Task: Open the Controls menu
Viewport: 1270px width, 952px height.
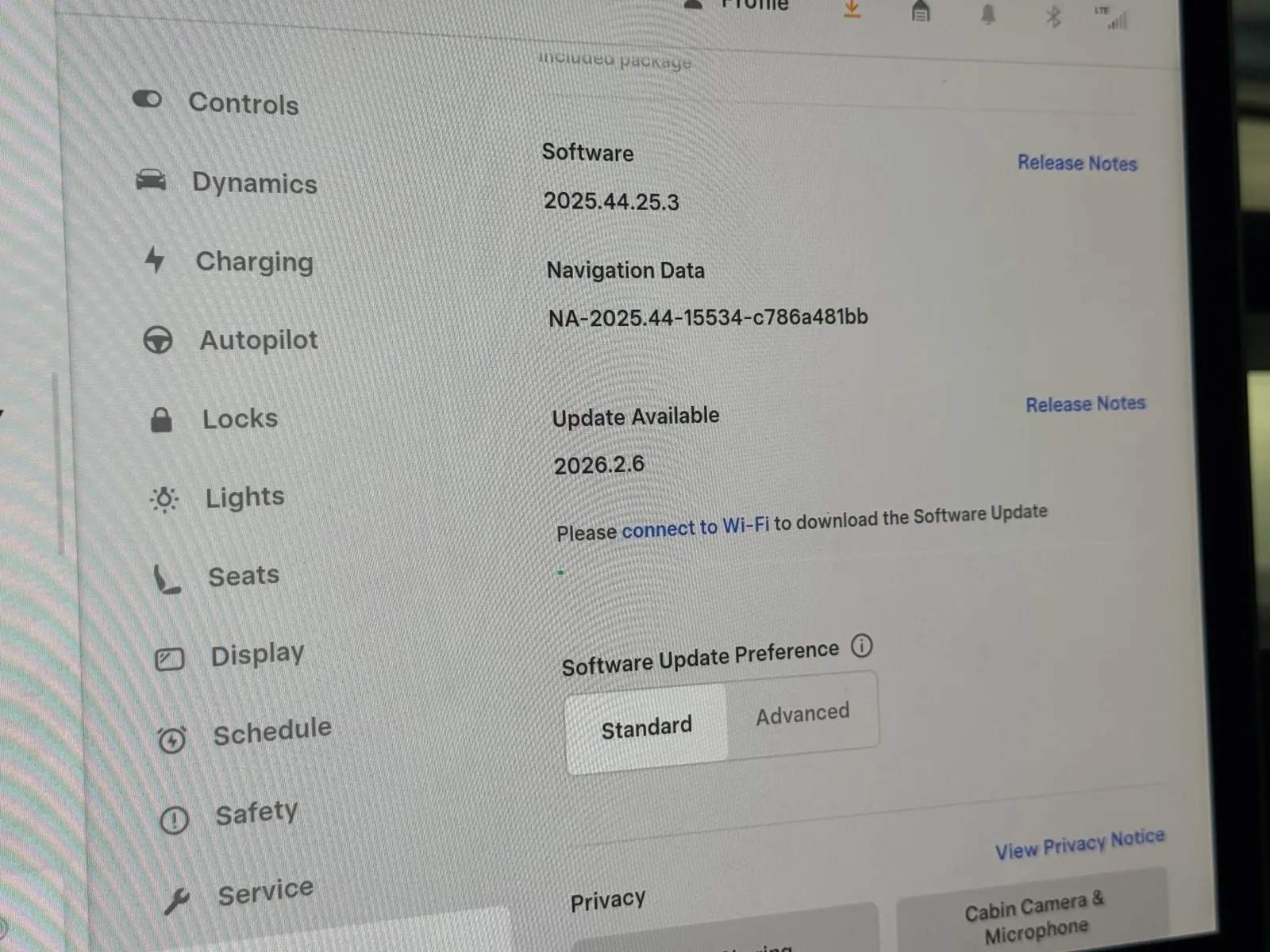Action: coord(243,103)
